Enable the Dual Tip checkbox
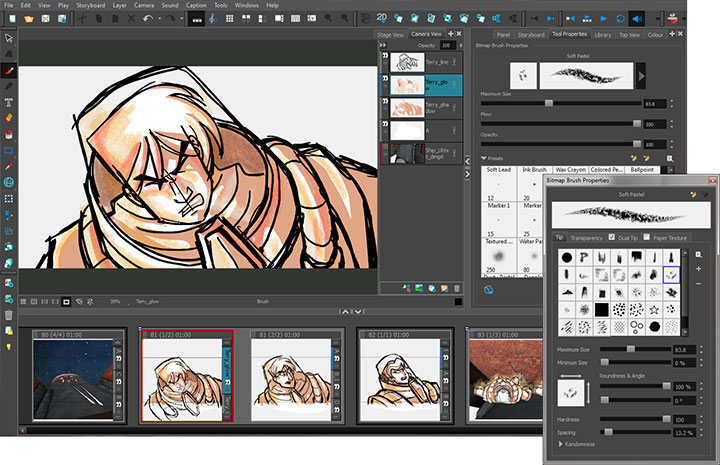 pyautogui.click(x=612, y=238)
